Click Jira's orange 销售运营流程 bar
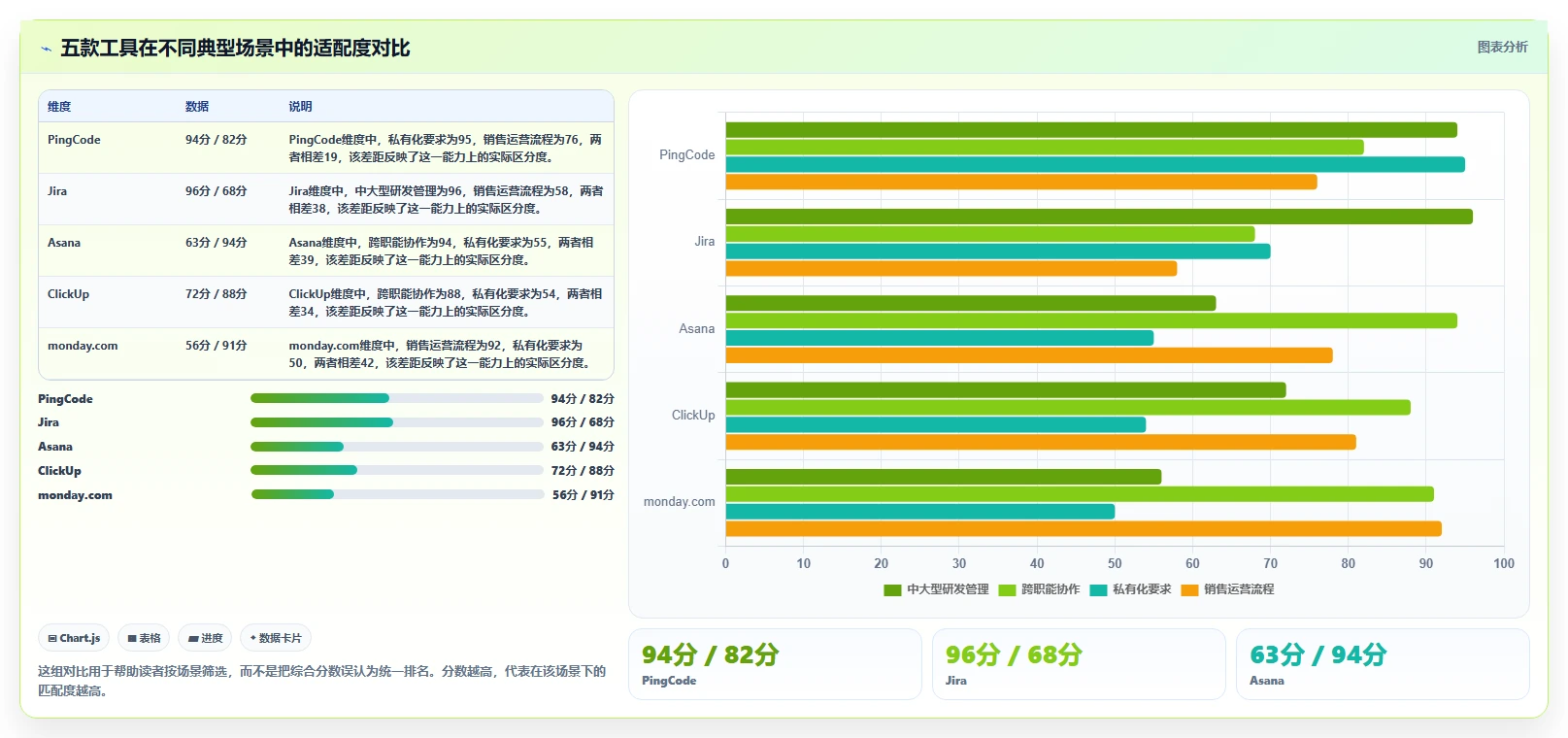This screenshot has width=1568, height=738. [951, 269]
